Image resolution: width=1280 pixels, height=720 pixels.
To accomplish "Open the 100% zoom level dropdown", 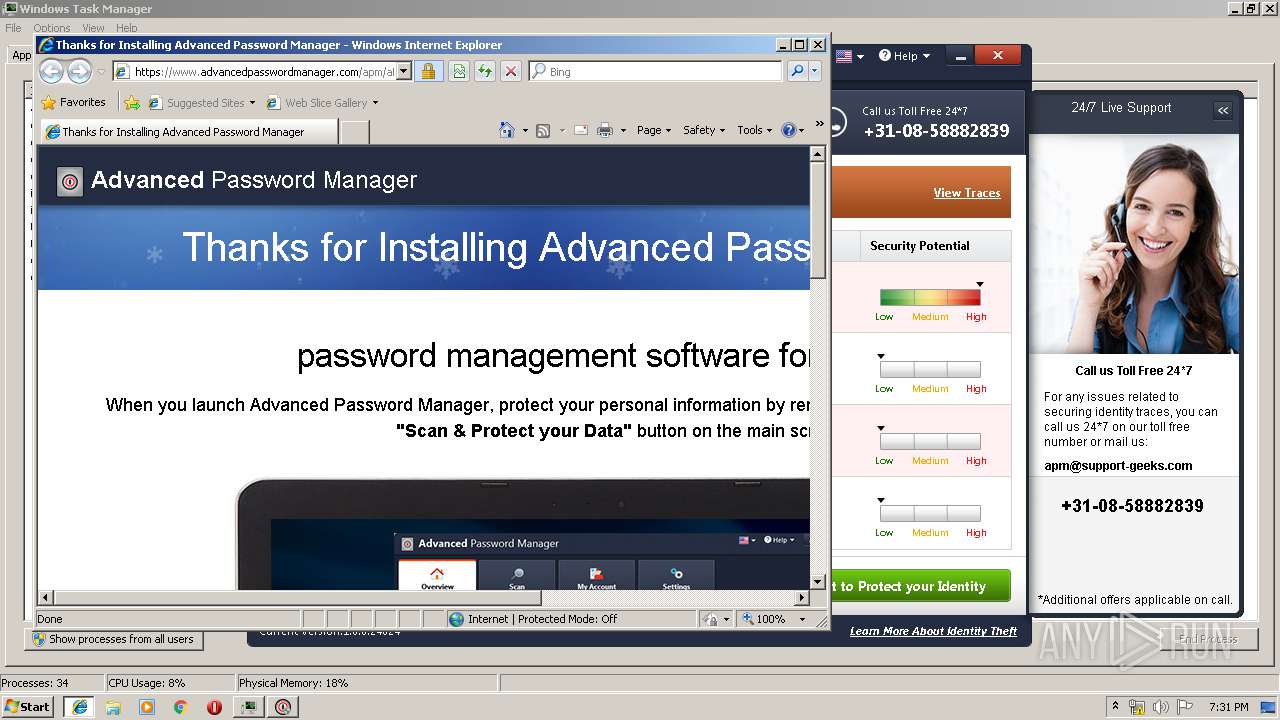I will click(802, 619).
